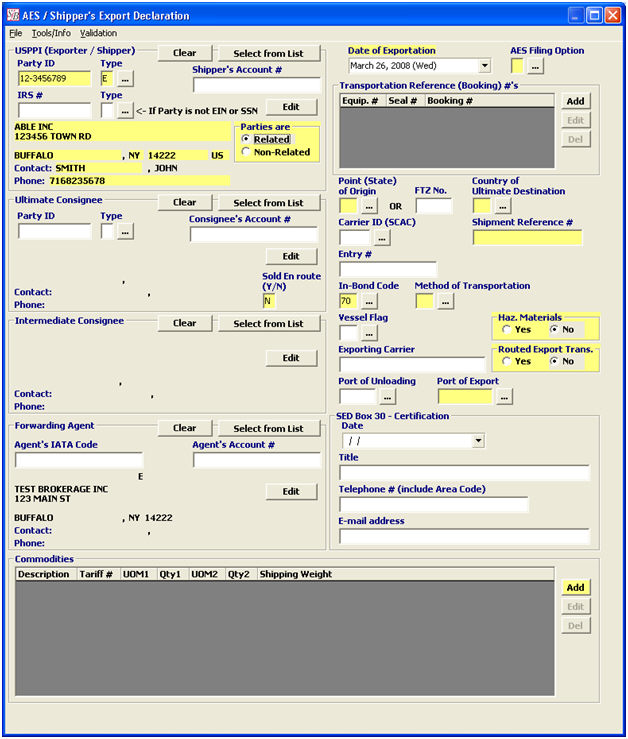Select USPPI Exporter from list
628x739 pixels.
269,53
